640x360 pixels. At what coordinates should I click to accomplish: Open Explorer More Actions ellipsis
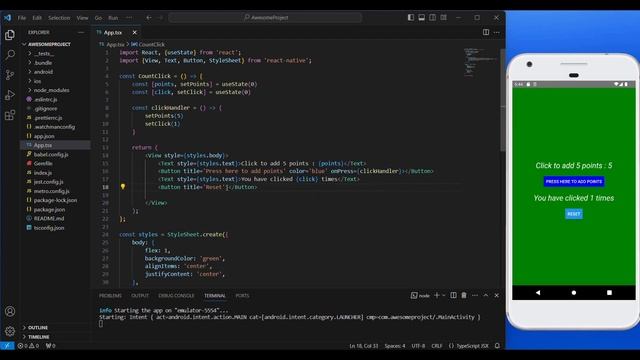(81, 32)
